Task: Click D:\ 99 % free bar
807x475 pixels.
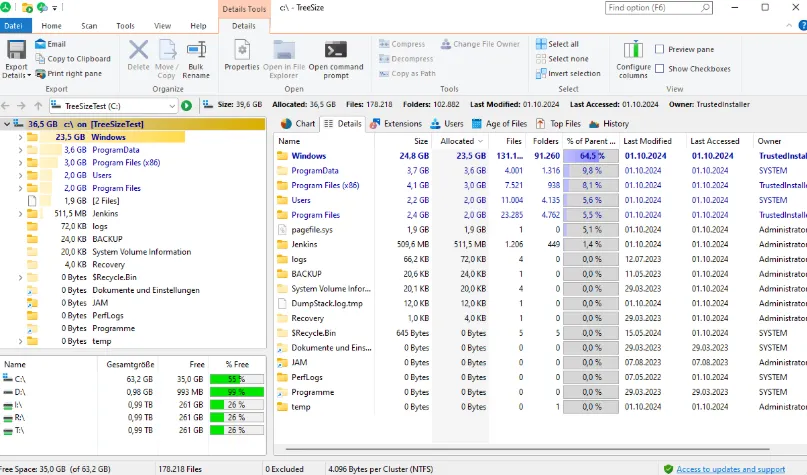Action: tap(237, 392)
